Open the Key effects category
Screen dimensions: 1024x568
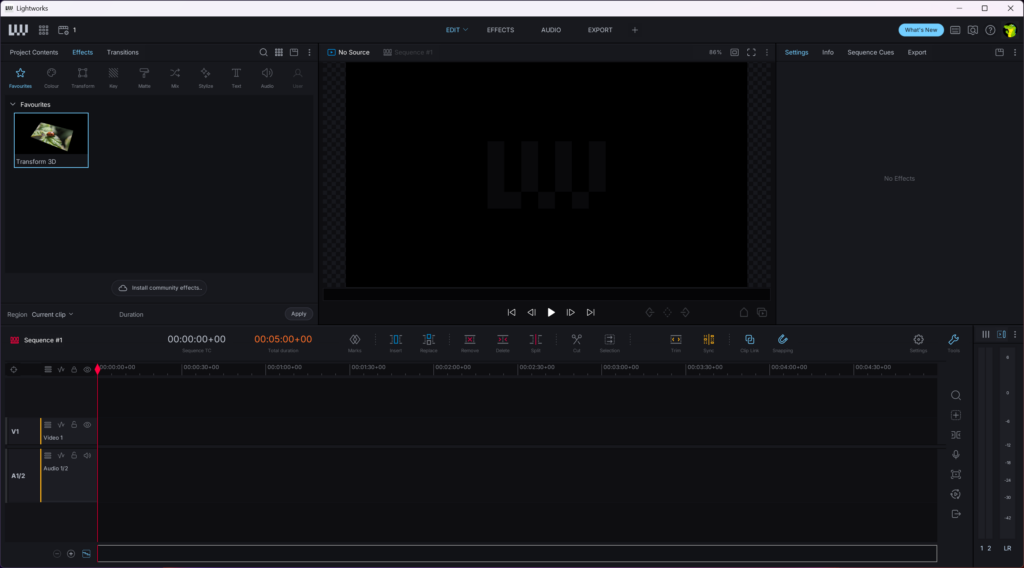pos(113,77)
